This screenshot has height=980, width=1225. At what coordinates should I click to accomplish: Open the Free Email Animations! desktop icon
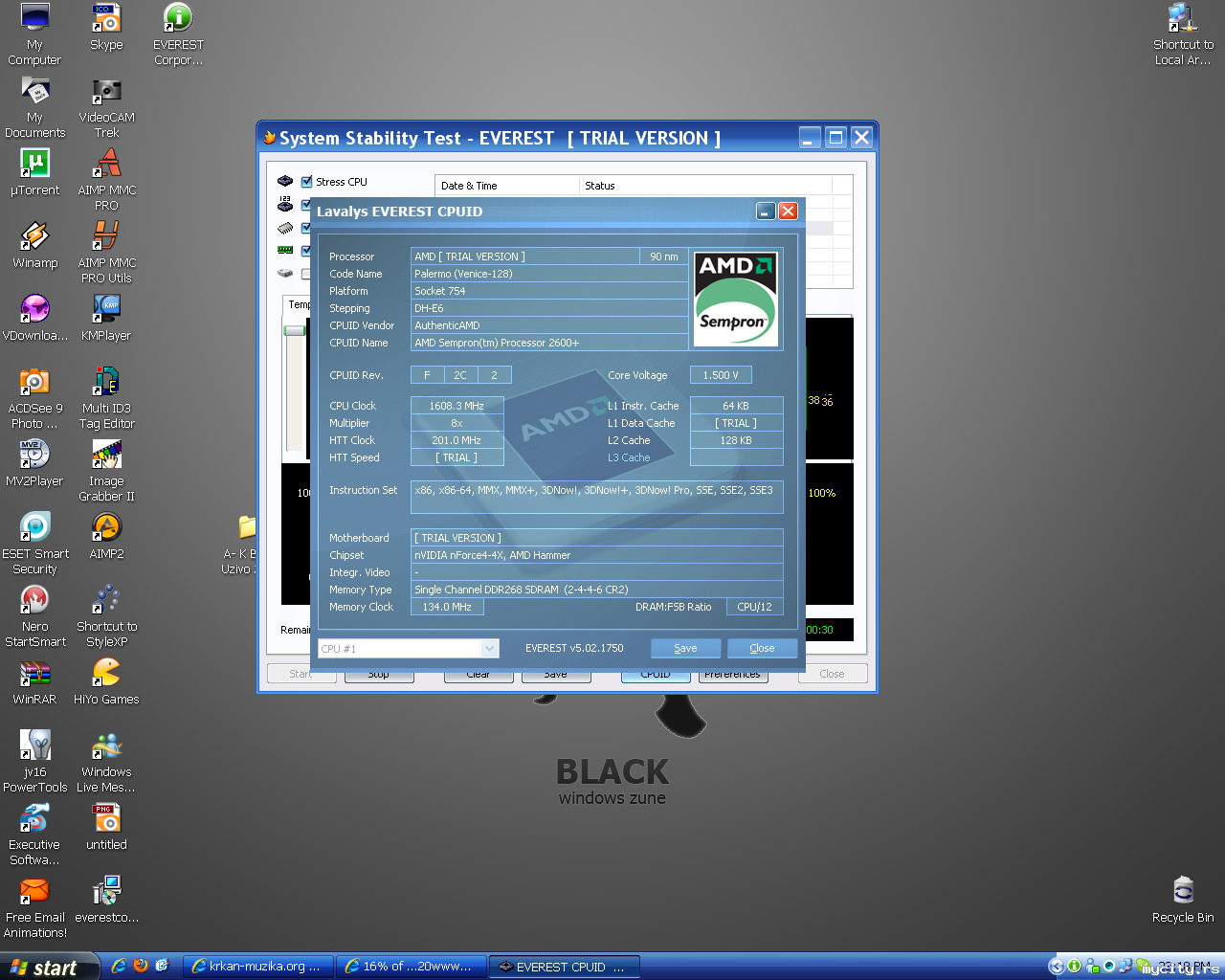click(x=34, y=907)
